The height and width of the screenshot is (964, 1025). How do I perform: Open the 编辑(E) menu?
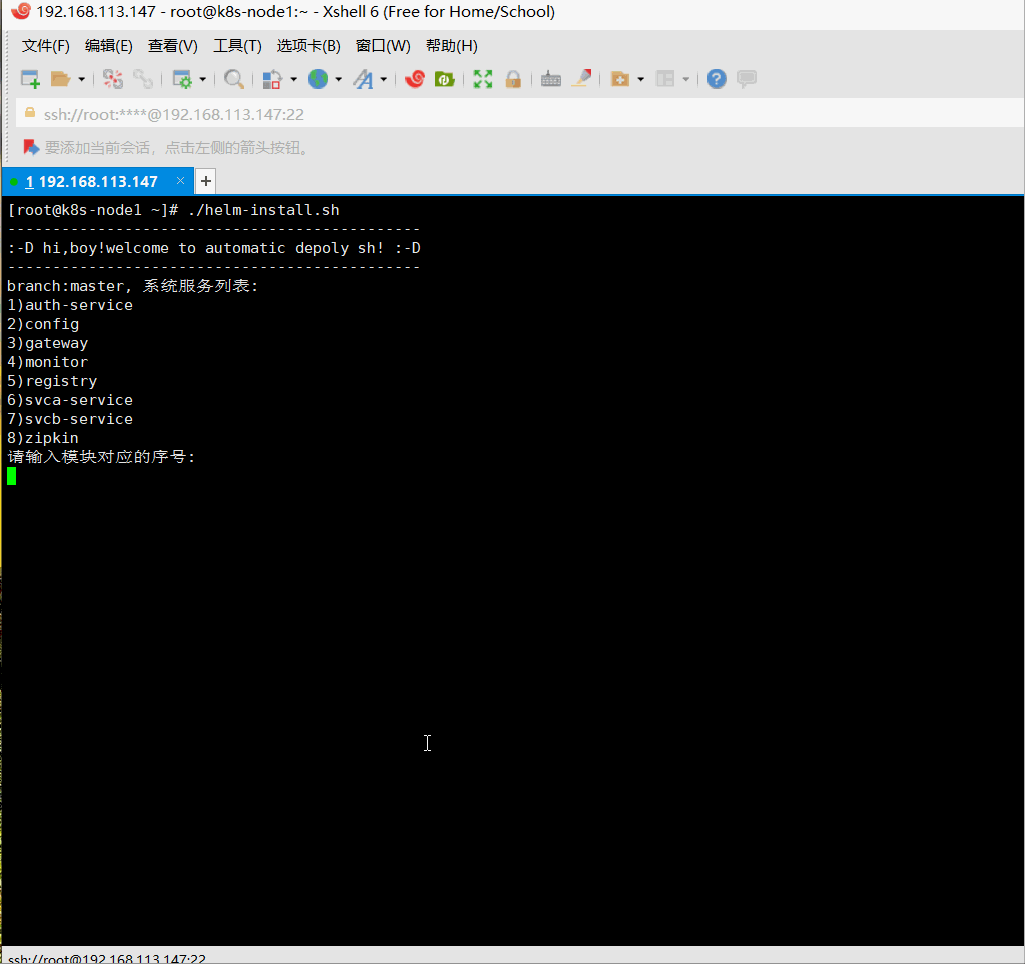[x=109, y=46]
